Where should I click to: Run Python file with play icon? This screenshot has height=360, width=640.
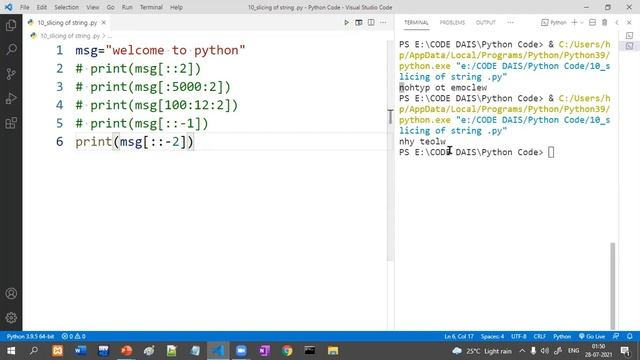(x=346, y=22)
